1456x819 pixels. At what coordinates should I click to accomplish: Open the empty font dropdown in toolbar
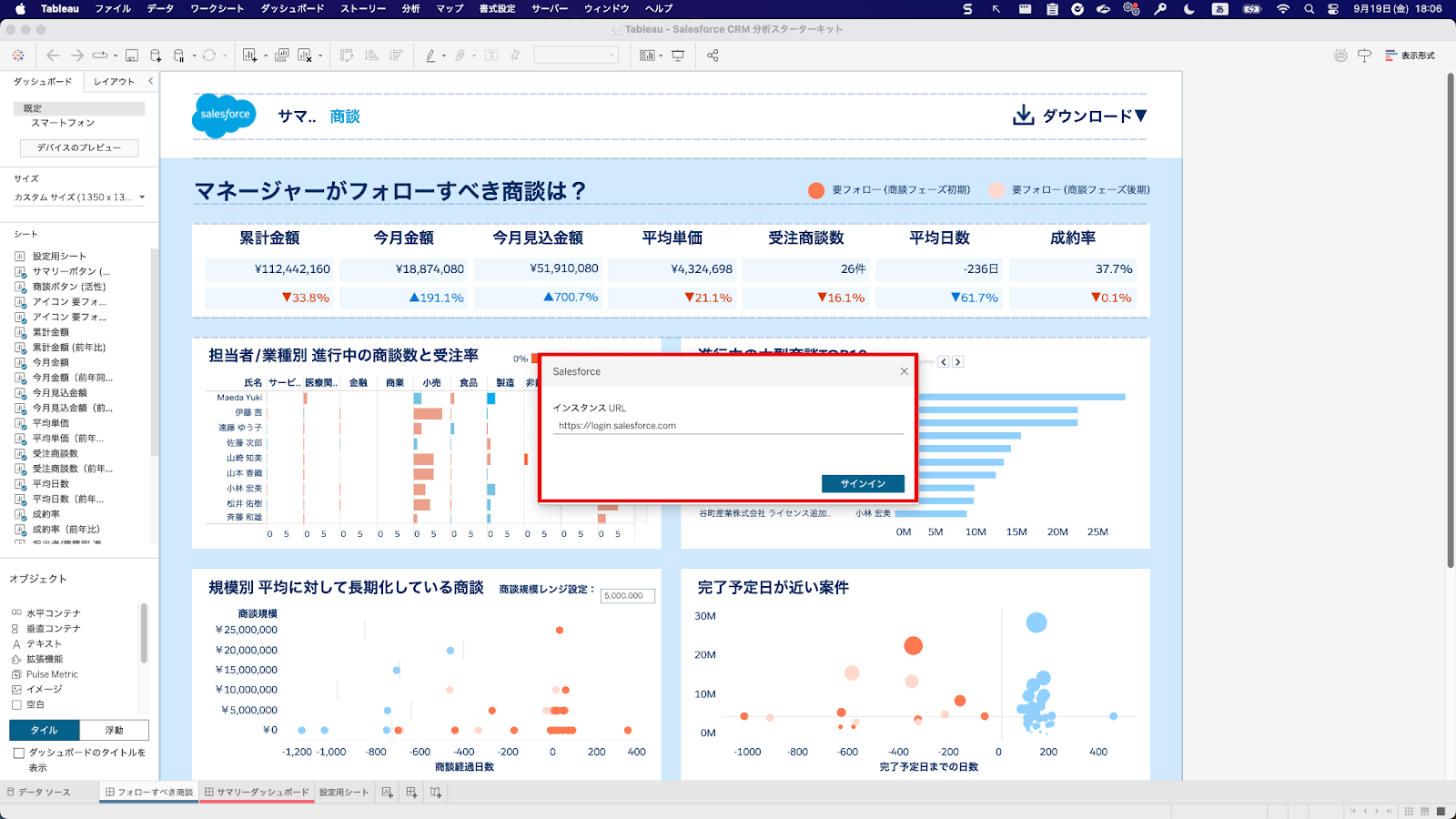coord(576,56)
